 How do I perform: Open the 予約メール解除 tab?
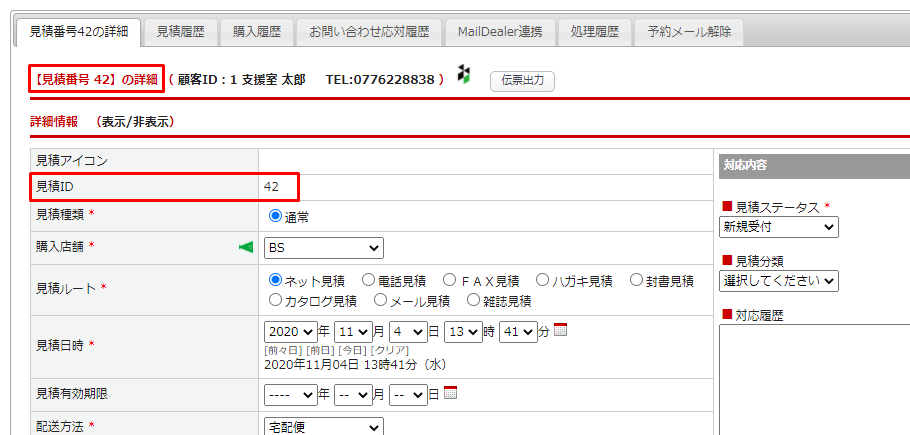[x=689, y=32]
